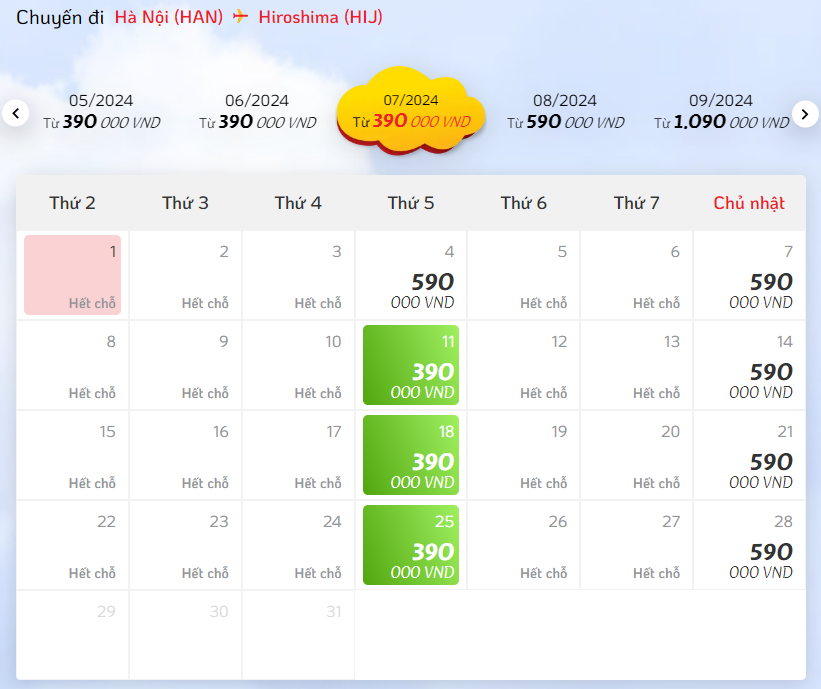This screenshot has height=689, width=821.
Task: Click the Thứ 2 column header
Action: point(72,203)
